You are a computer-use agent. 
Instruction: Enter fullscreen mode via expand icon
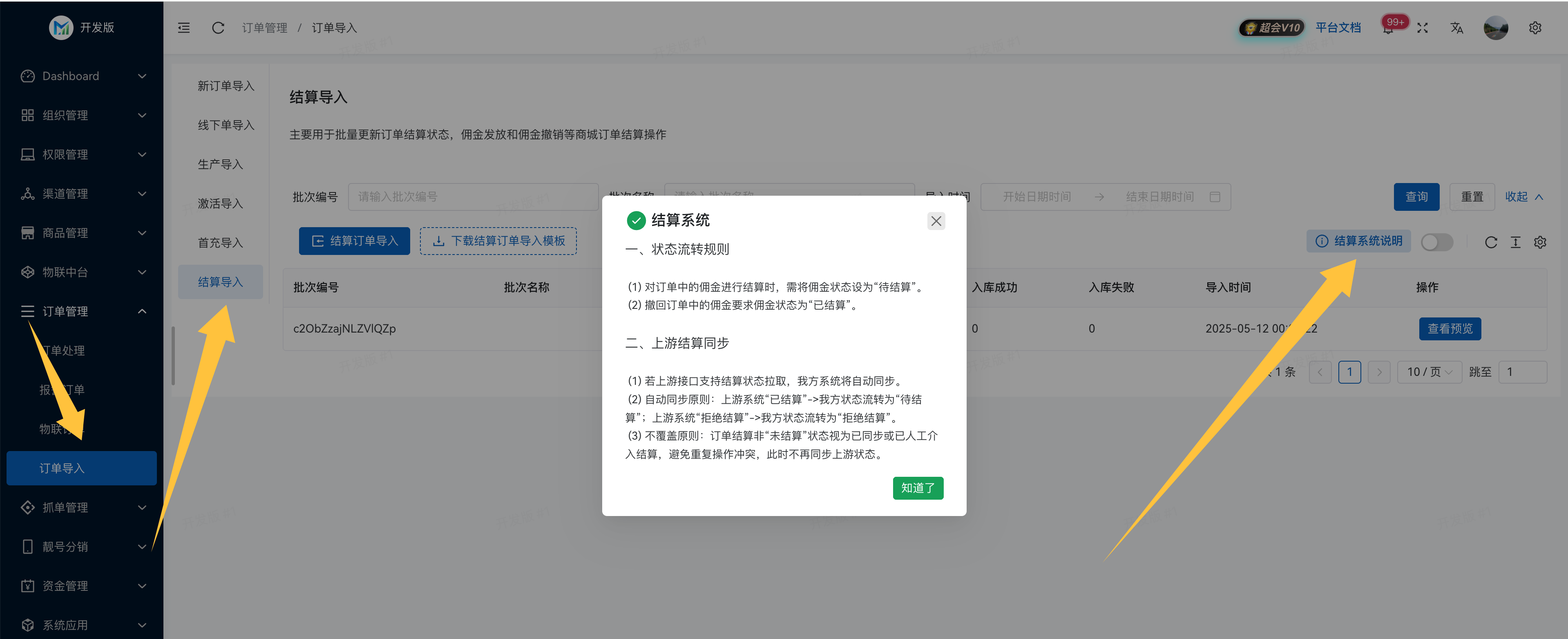click(1422, 28)
